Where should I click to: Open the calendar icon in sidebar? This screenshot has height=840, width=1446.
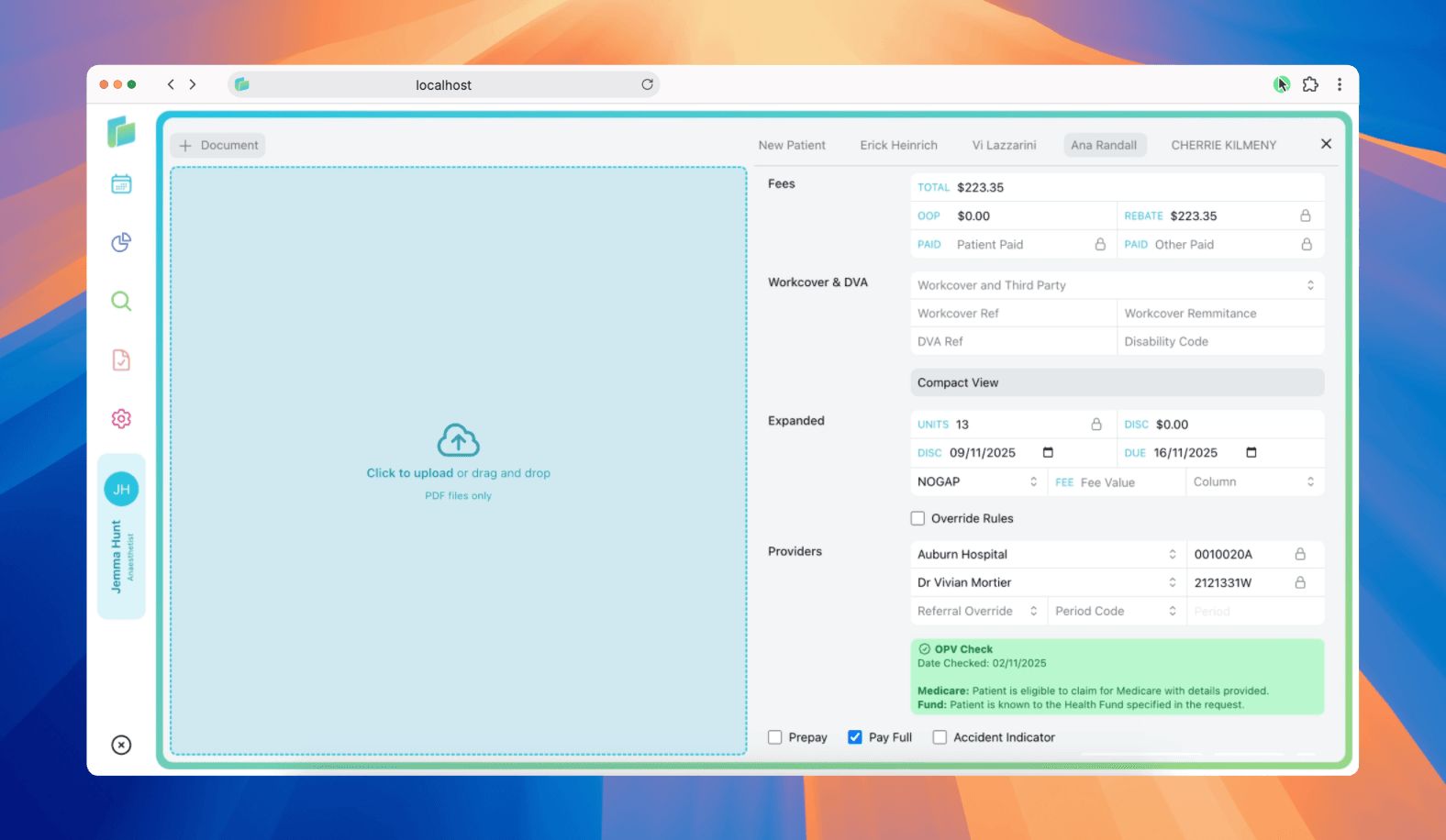click(x=121, y=184)
